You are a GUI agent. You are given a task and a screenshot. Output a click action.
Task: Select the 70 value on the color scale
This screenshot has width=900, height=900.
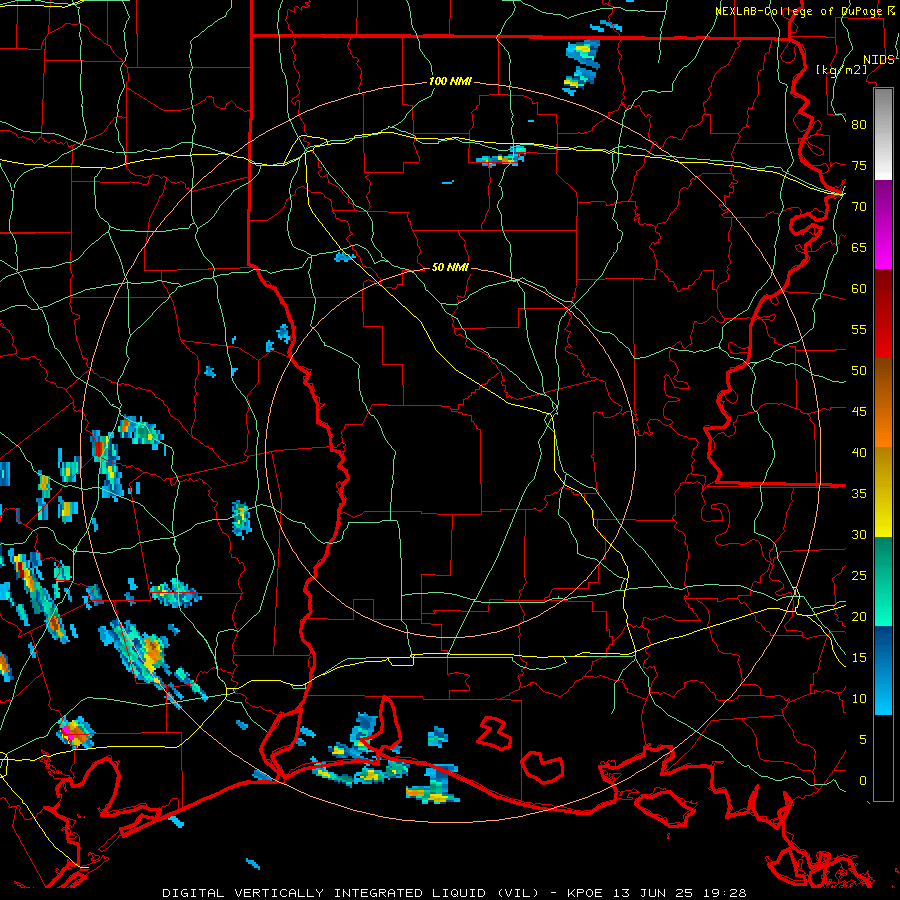[859, 207]
